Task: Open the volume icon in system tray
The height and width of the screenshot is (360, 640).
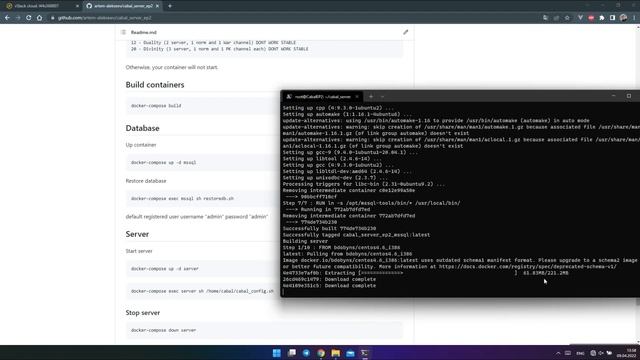Action: (601, 353)
